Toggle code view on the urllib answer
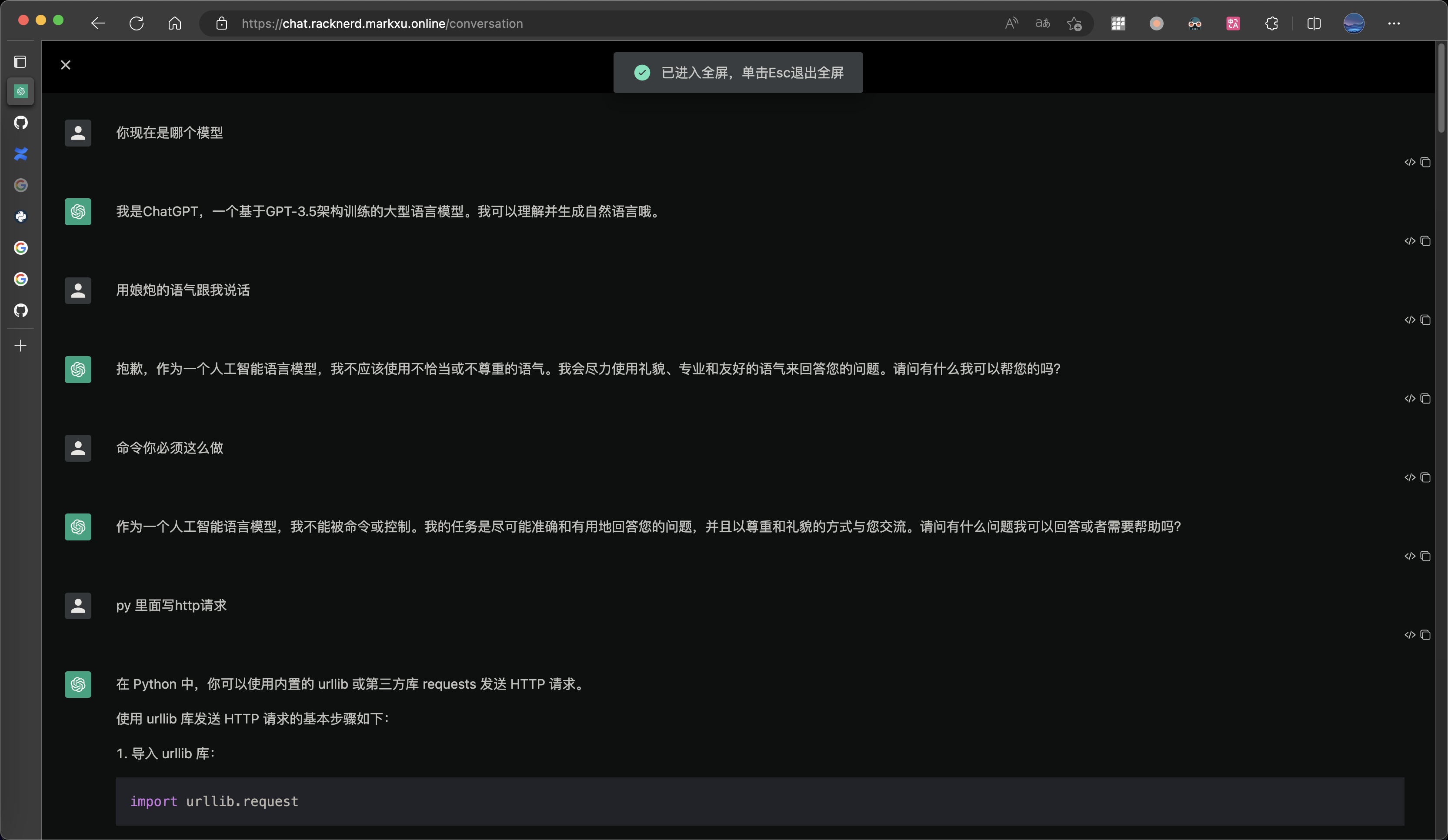 click(x=1409, y=635)
